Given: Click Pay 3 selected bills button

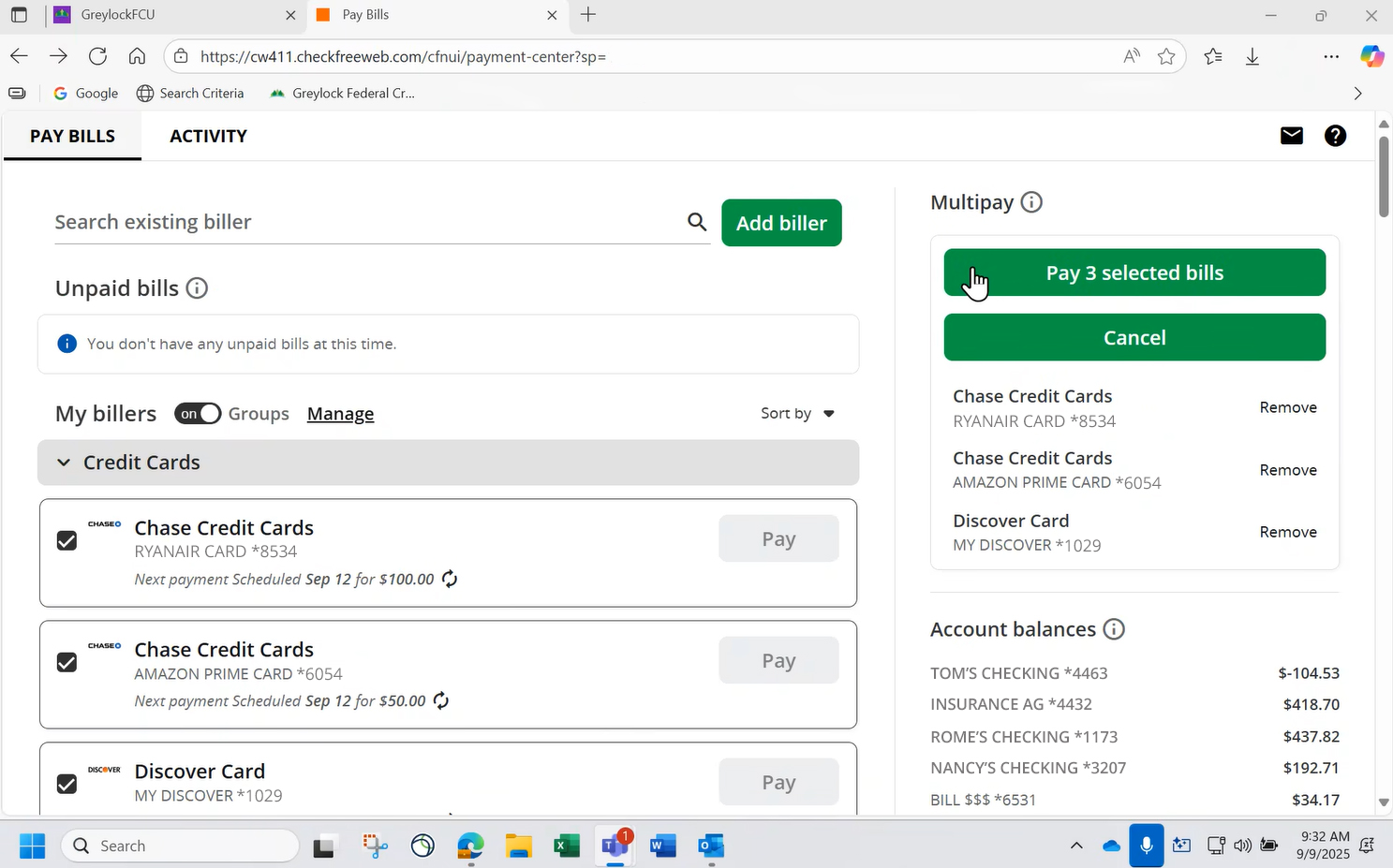Looking at the screenshot, I should (1134, 272).
